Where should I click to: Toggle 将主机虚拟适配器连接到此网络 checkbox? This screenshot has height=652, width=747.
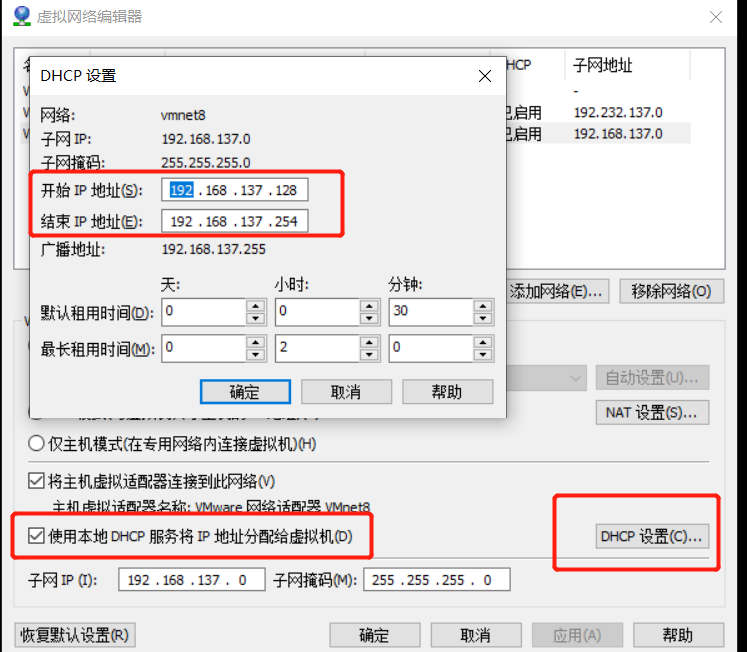click(x=36, y=481)
